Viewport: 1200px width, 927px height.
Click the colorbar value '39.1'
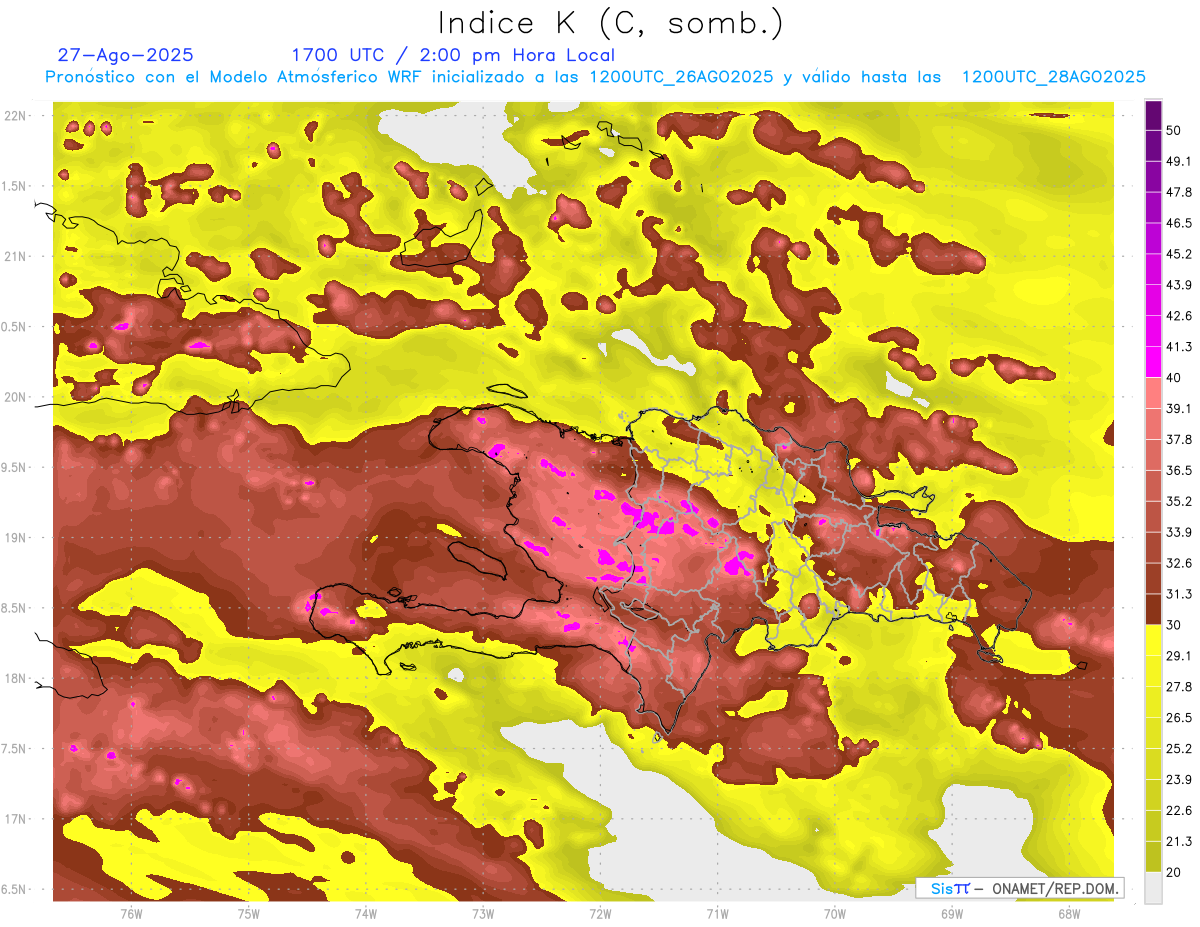[1179, 409]
